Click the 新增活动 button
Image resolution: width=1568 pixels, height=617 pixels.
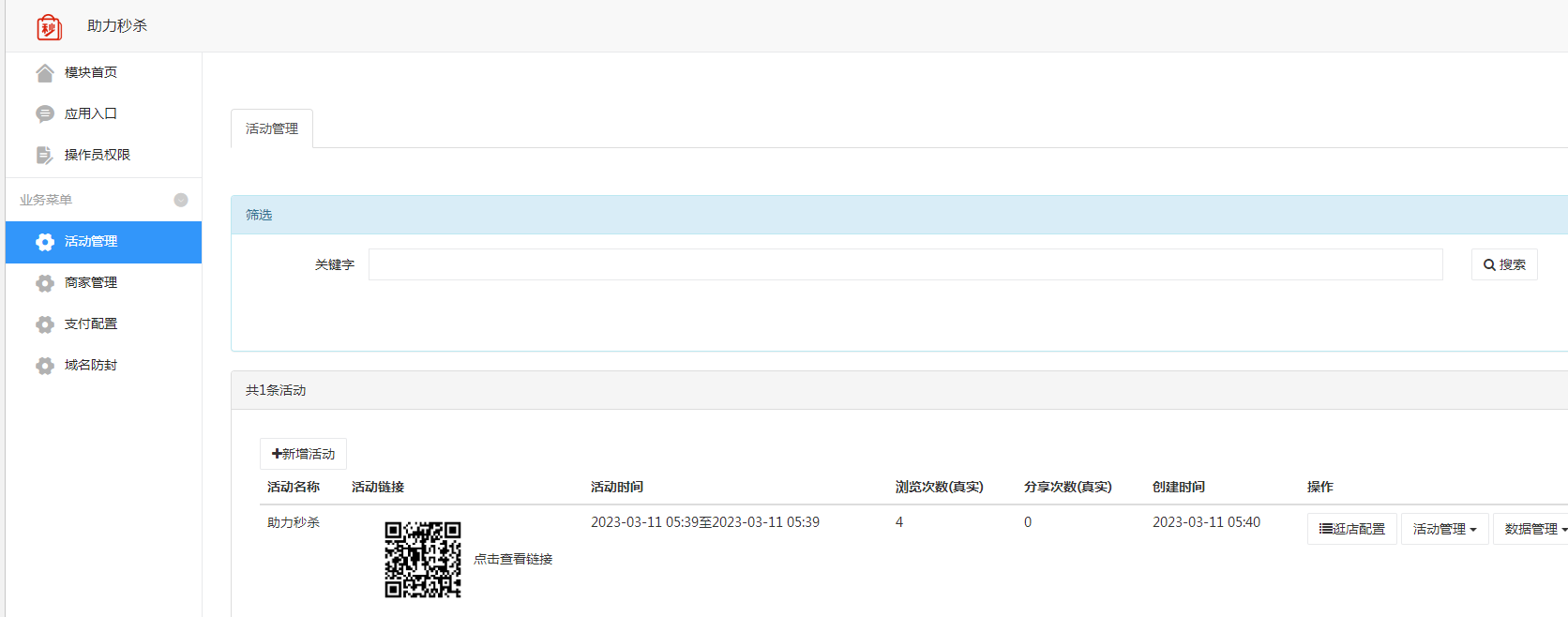tap(303, 454)
